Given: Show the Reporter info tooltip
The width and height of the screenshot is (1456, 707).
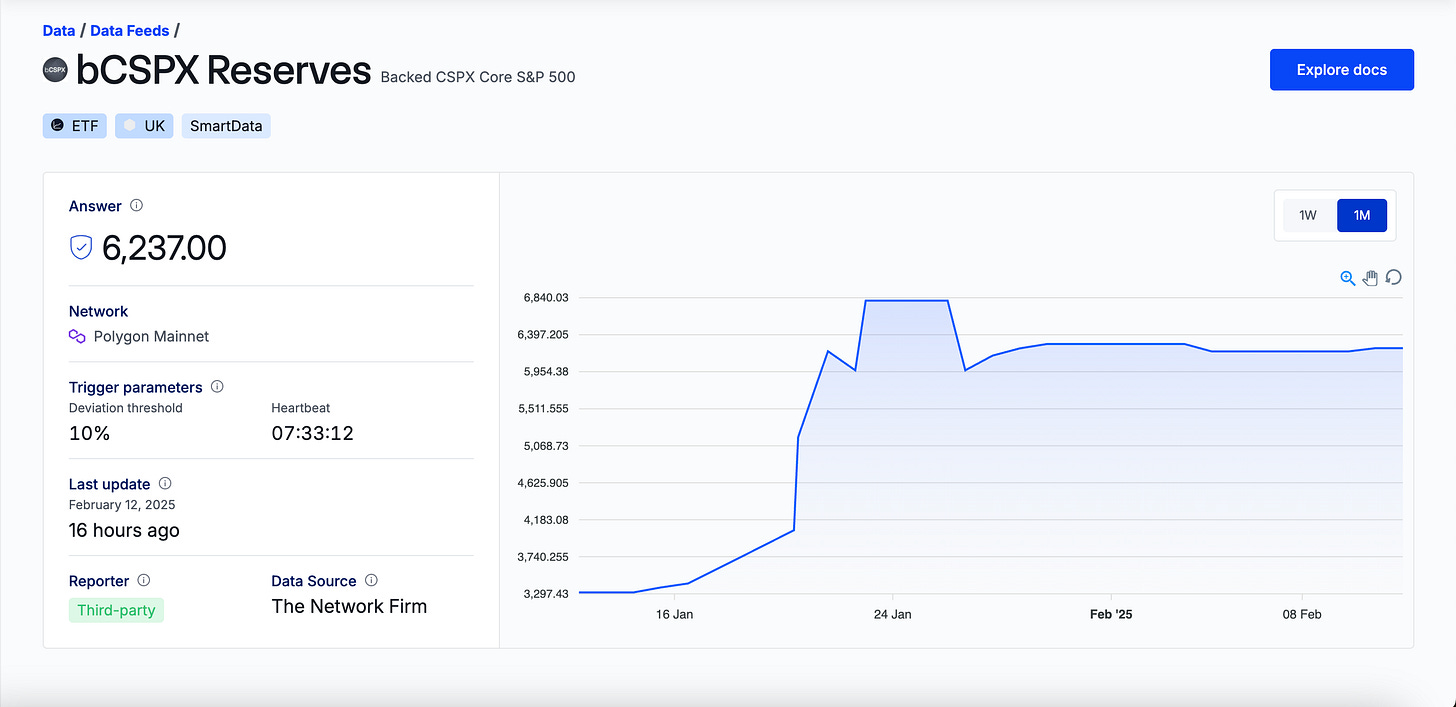Looking at the screenshot, I should [x=143, y=580].
